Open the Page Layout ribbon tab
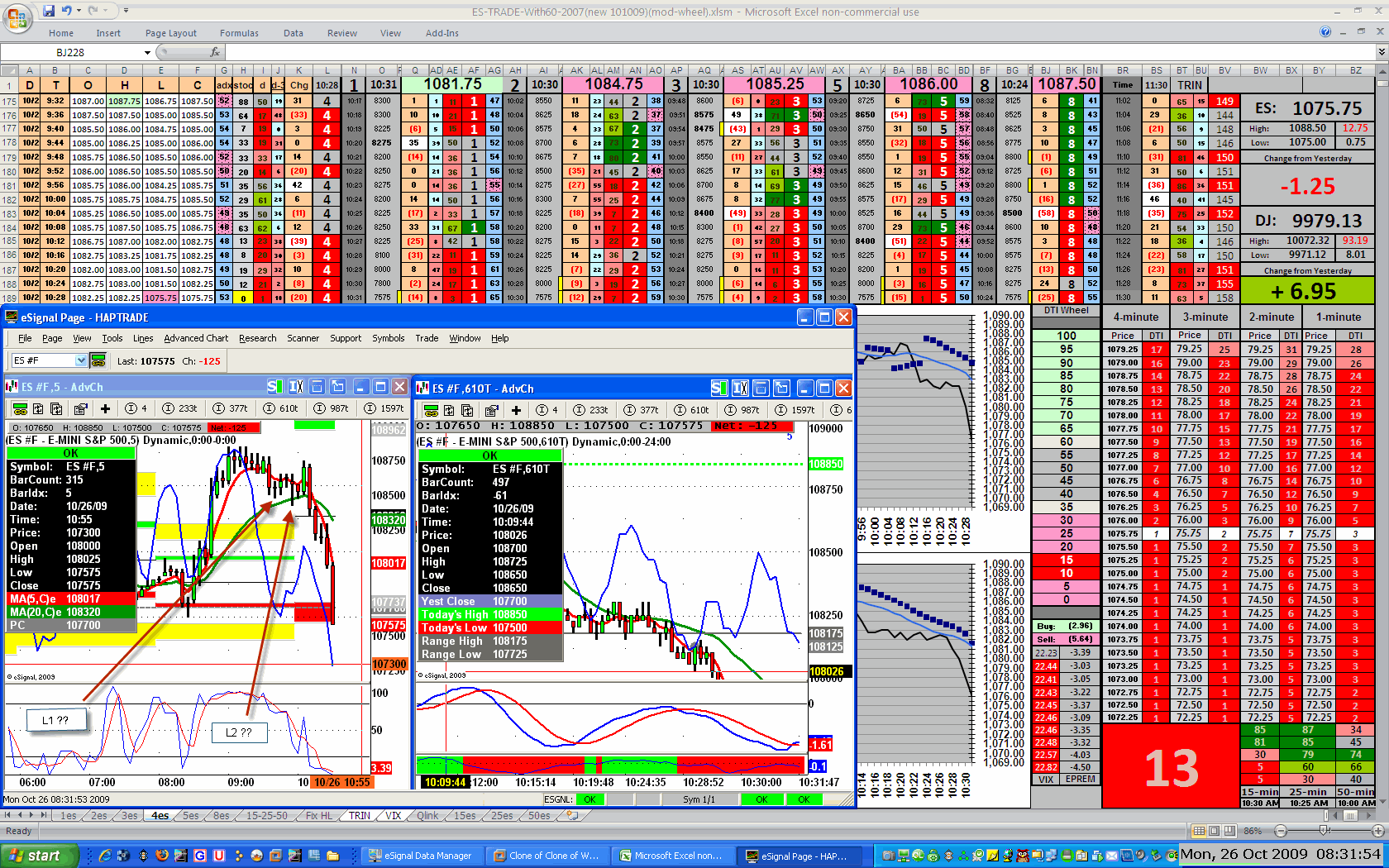This screenshot has height=868, width=1389. point(171,33)
